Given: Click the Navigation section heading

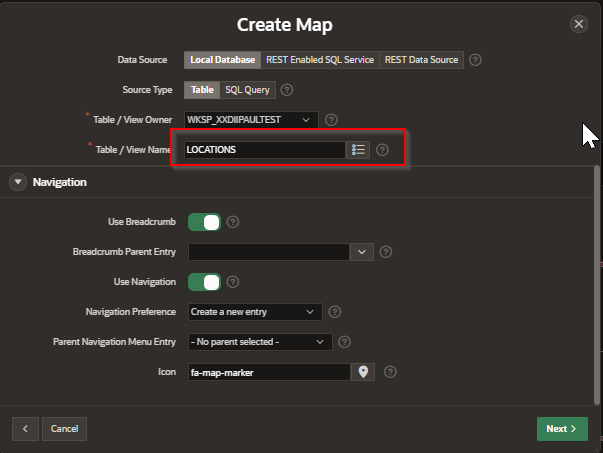Looking at the screenshot, I should (x=60, y=182).
